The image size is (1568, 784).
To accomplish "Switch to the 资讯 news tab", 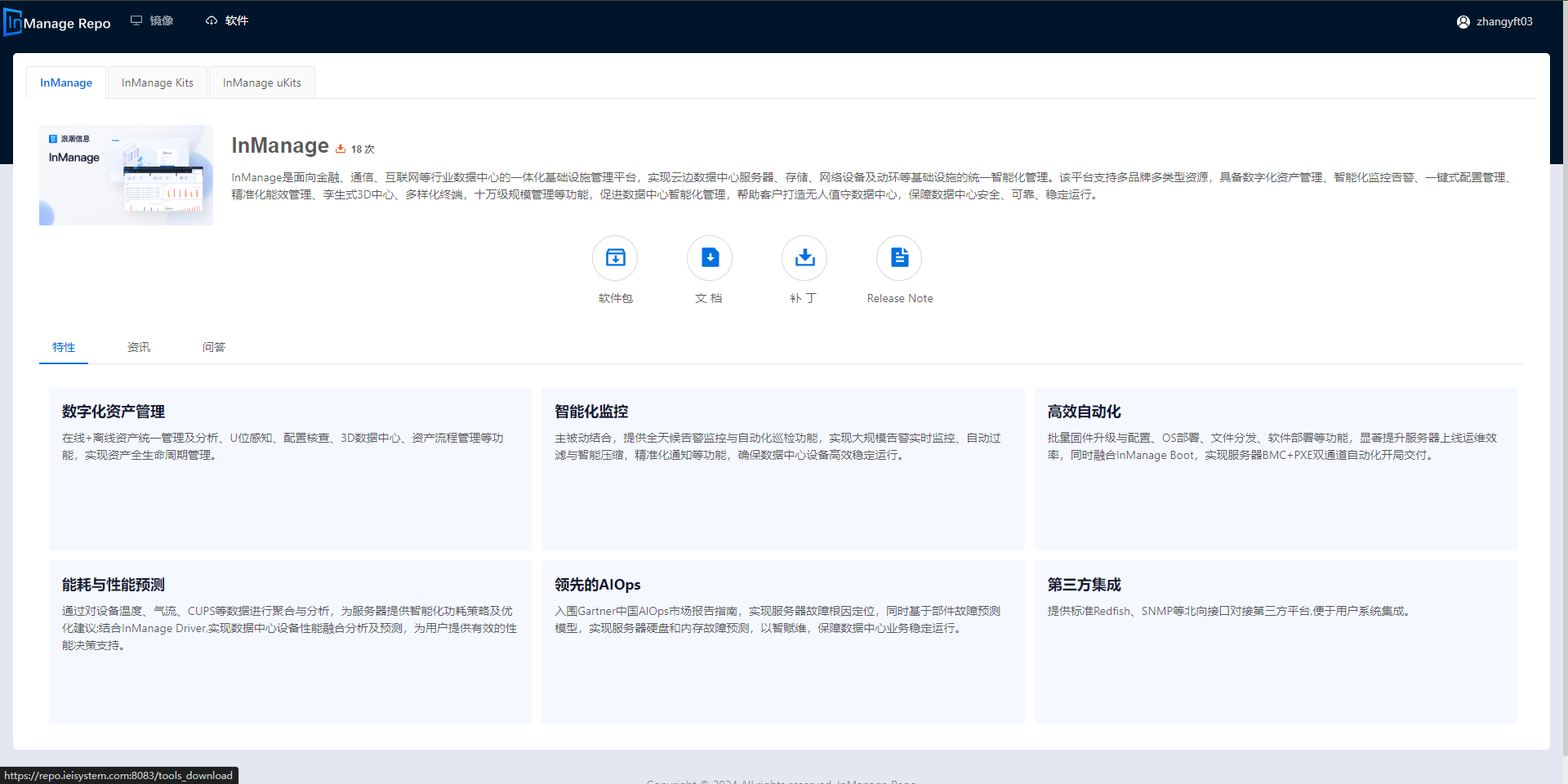I will click(x=139, y=347).
